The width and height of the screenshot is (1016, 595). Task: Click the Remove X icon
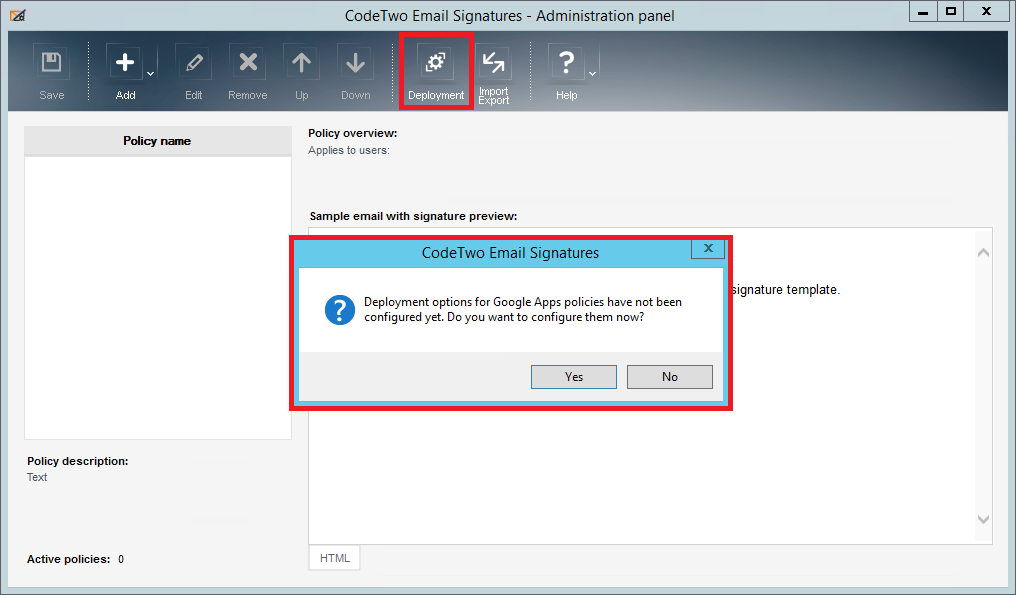pyautogui.click(x=248, y=62)
